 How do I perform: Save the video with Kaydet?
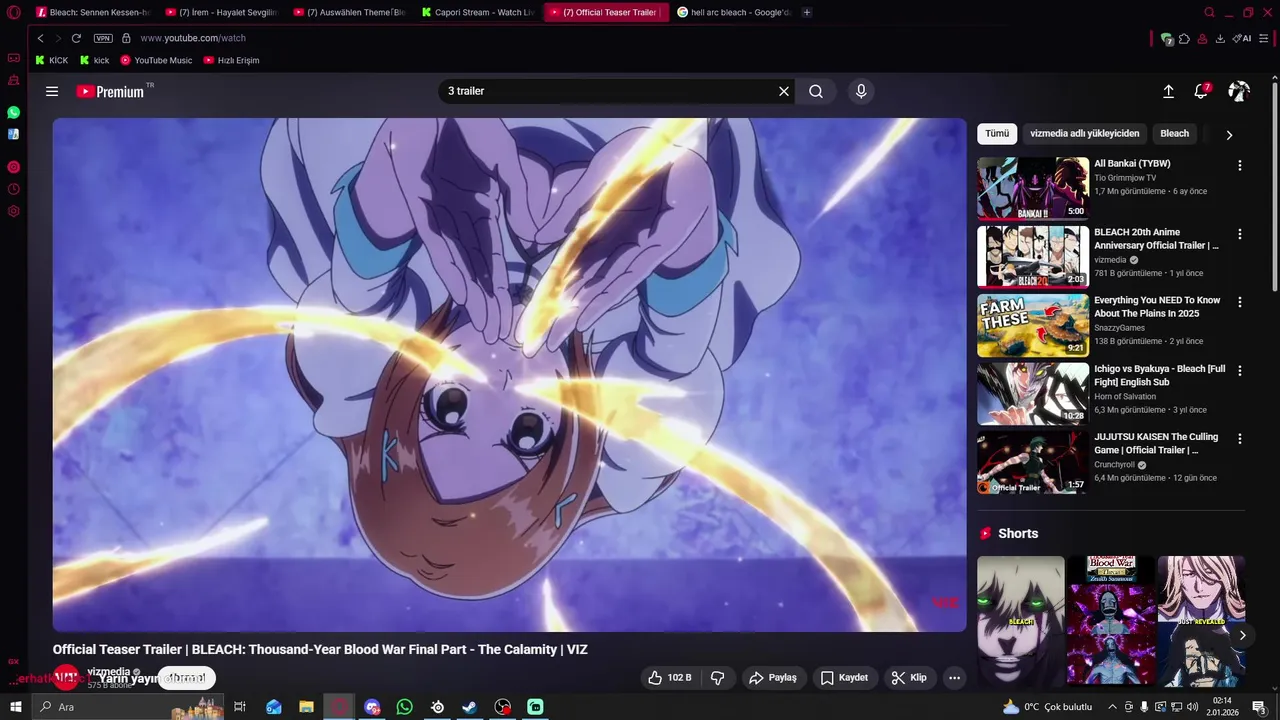coord(844,678)
